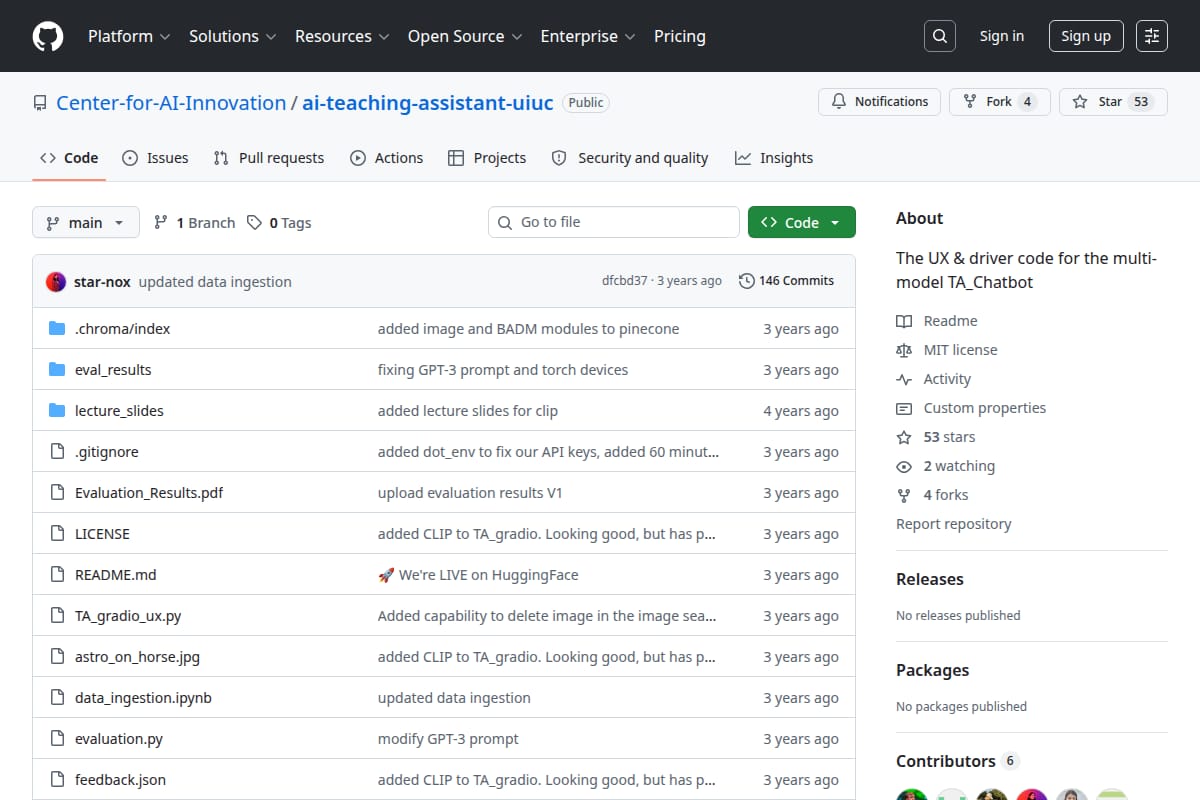1200x800 pixels.
Task: Open the Pricing page
Action: tap(680, 36)
